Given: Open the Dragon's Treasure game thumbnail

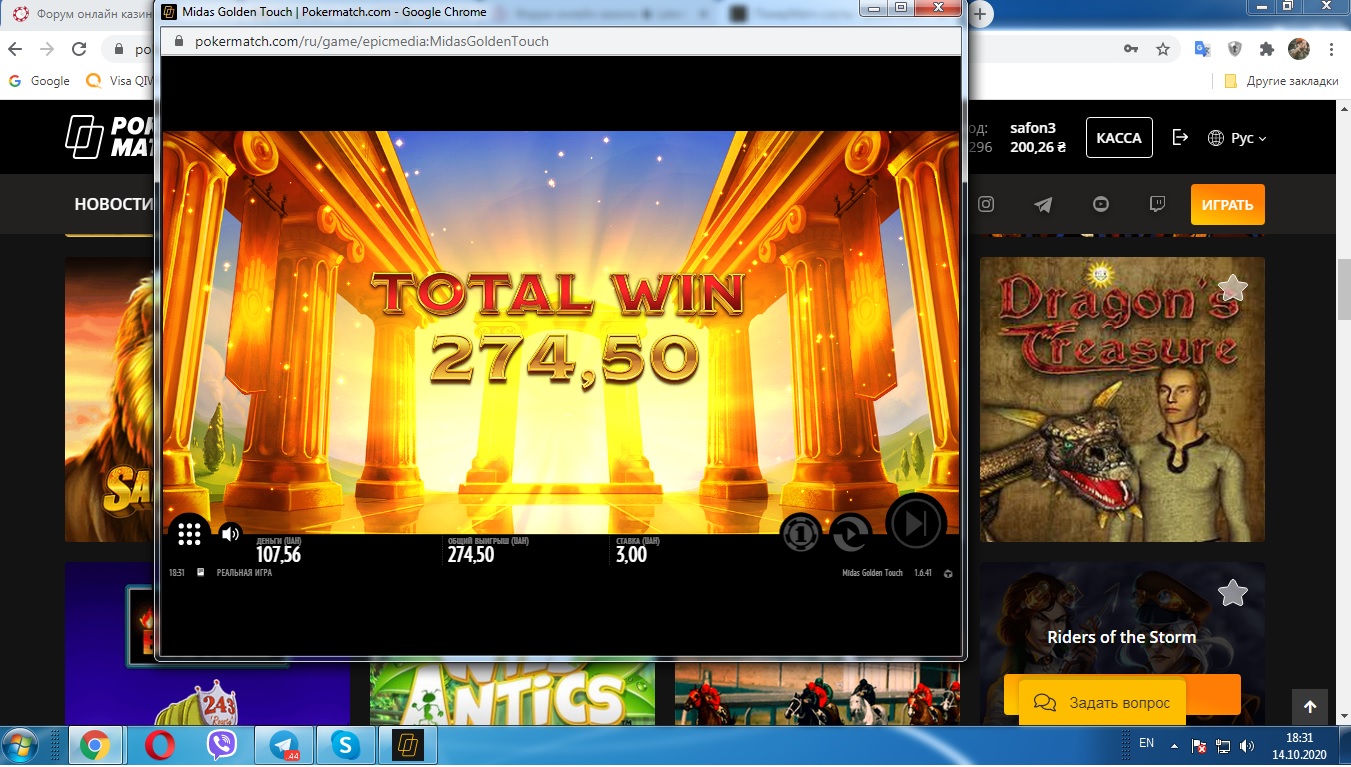Looking at the screenshot, I should coord(1122,399).
